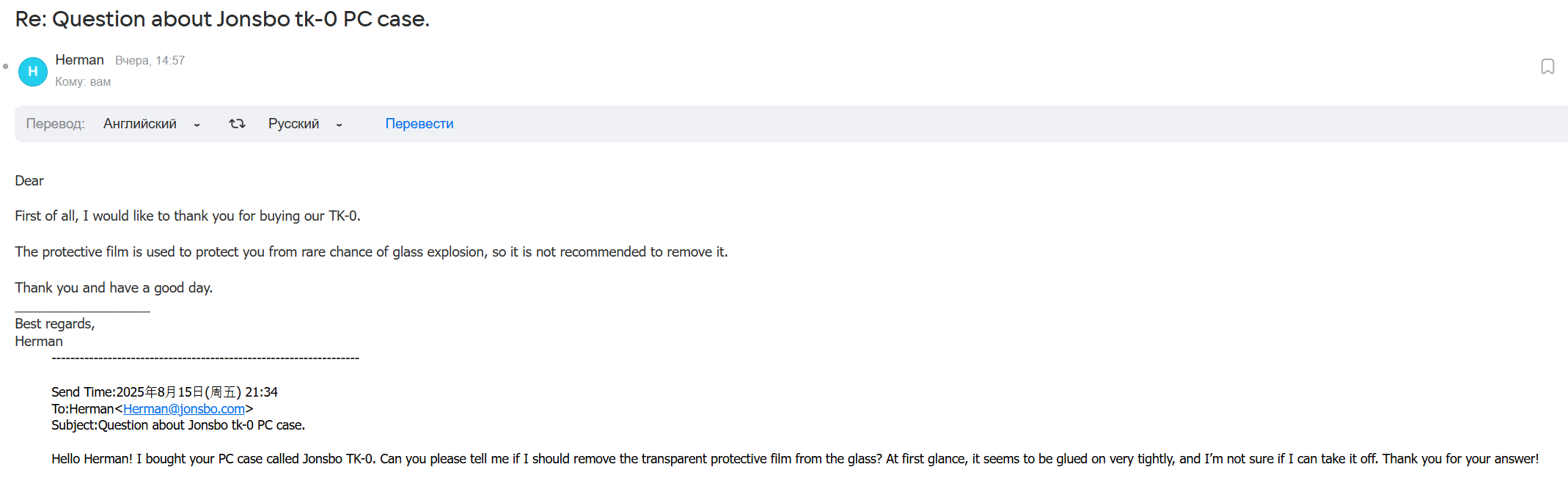This screenshot has width=1568, height=489.
Task: Click the chevron arrow next to Русский
Action: (339, 125)
